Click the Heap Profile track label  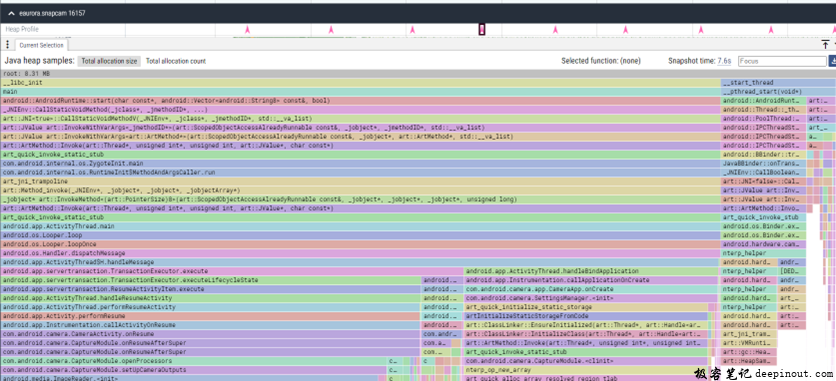22,29
